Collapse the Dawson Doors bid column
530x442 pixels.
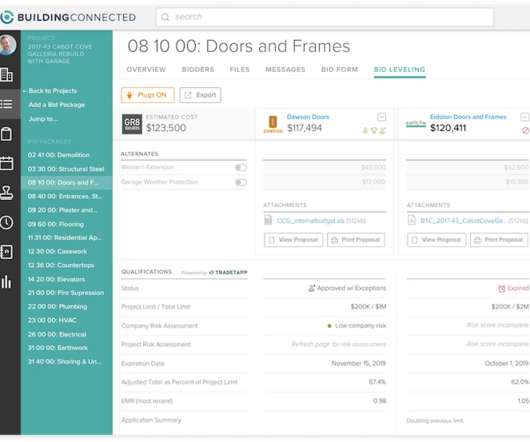pyautogui.click(x=382, y=117)
